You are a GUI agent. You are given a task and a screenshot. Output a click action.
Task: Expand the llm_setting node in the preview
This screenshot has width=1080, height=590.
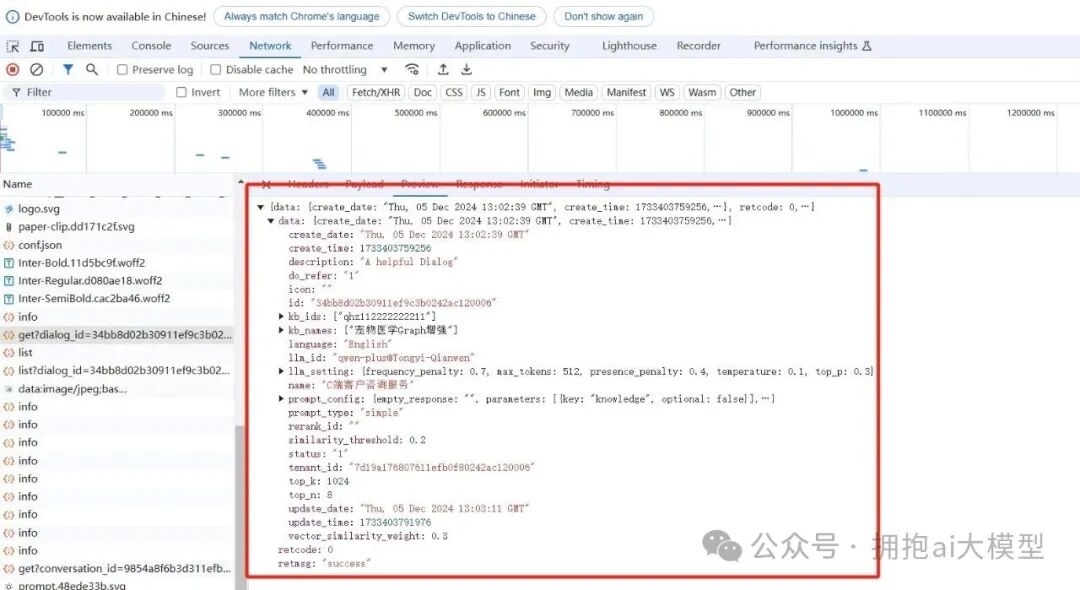pos(281,371)
